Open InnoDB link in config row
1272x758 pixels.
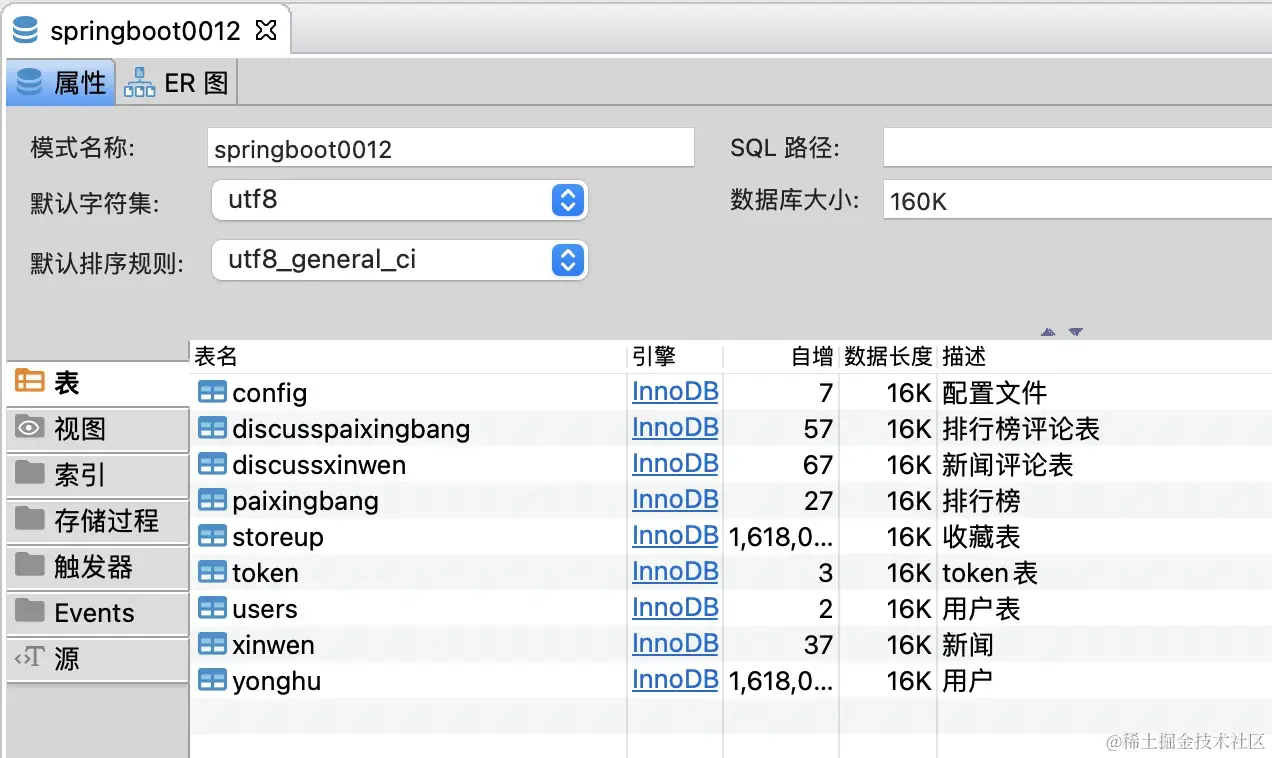click(x=675, y=392)
